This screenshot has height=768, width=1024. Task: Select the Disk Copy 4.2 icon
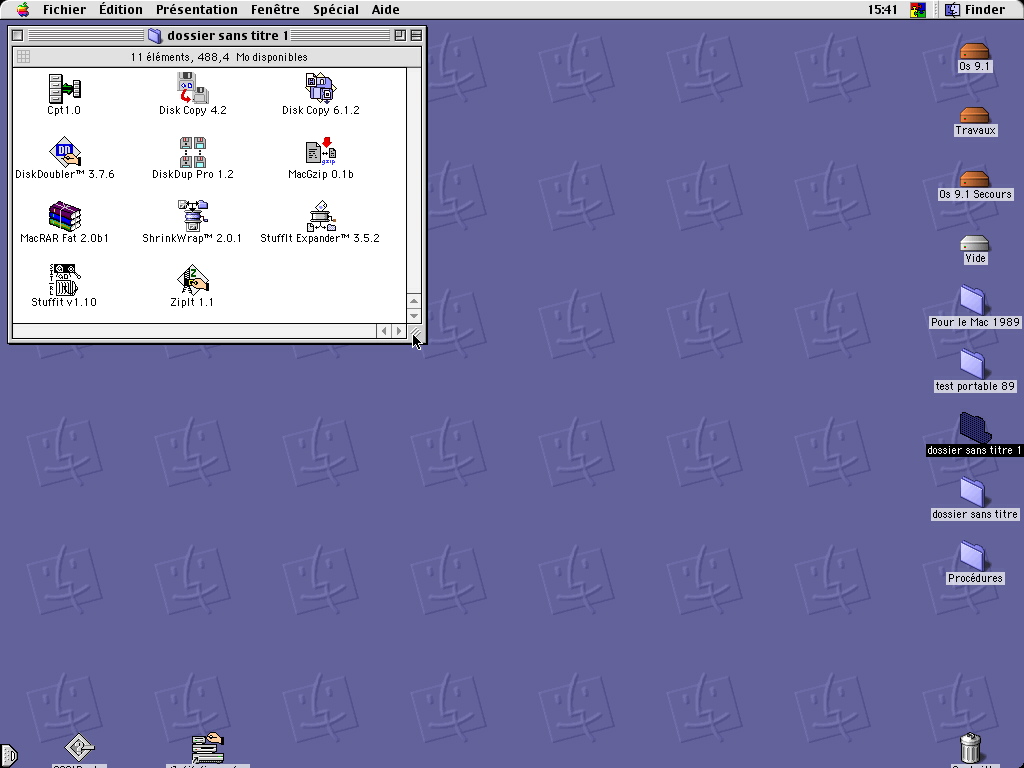click(192, 88)
